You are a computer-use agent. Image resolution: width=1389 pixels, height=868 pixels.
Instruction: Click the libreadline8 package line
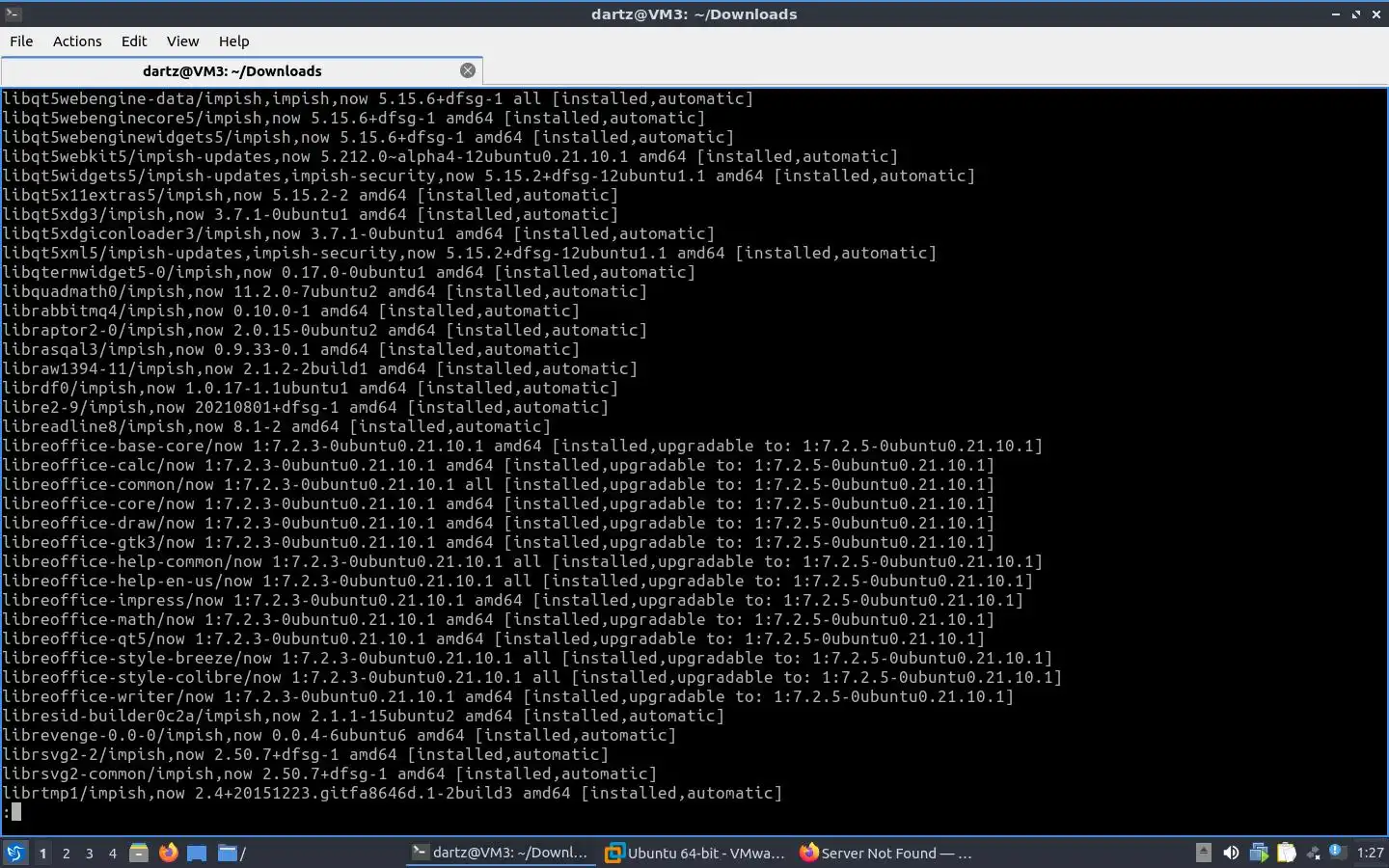point(277,426)
